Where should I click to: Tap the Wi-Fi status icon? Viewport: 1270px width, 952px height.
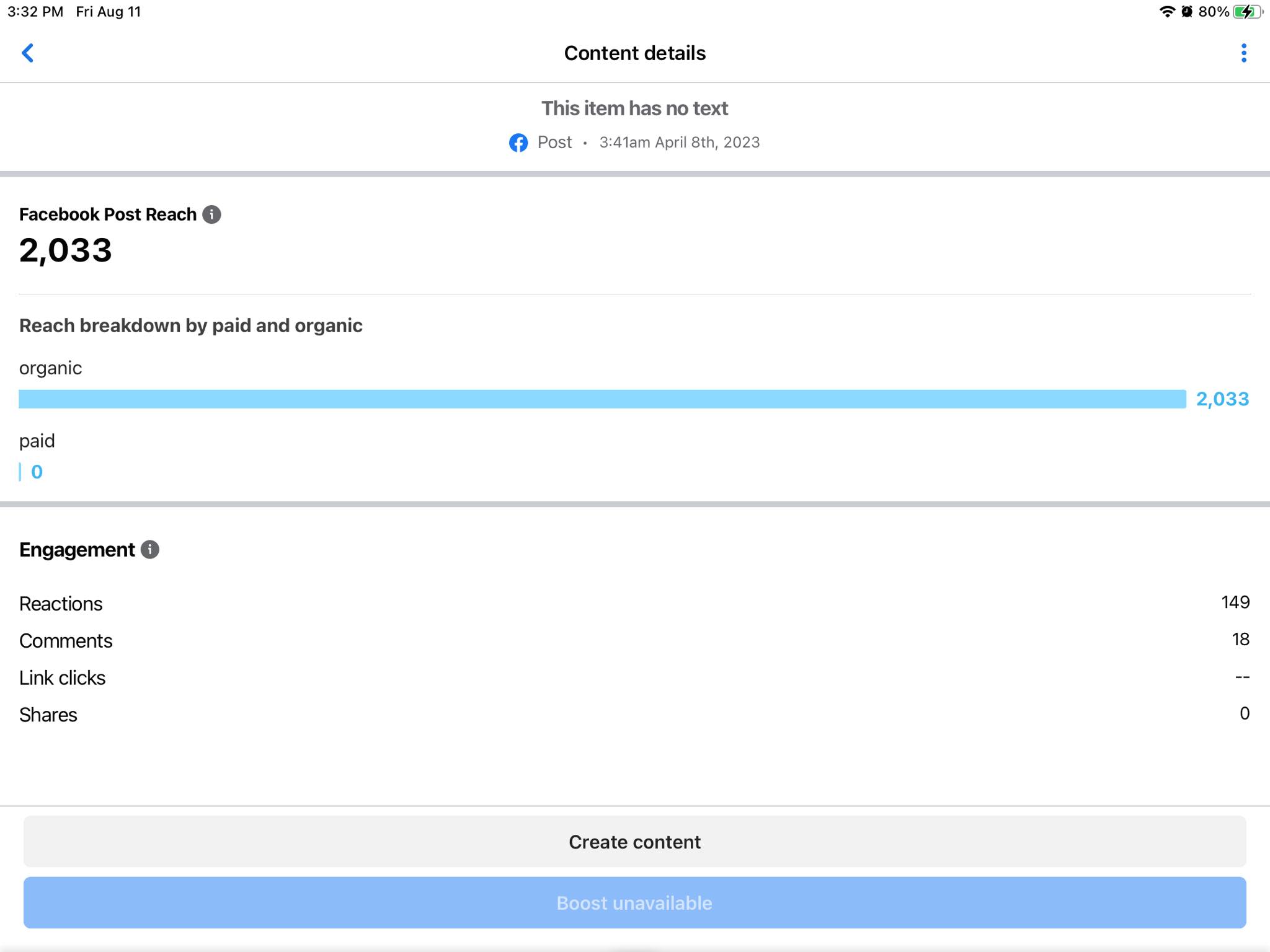1166,12
